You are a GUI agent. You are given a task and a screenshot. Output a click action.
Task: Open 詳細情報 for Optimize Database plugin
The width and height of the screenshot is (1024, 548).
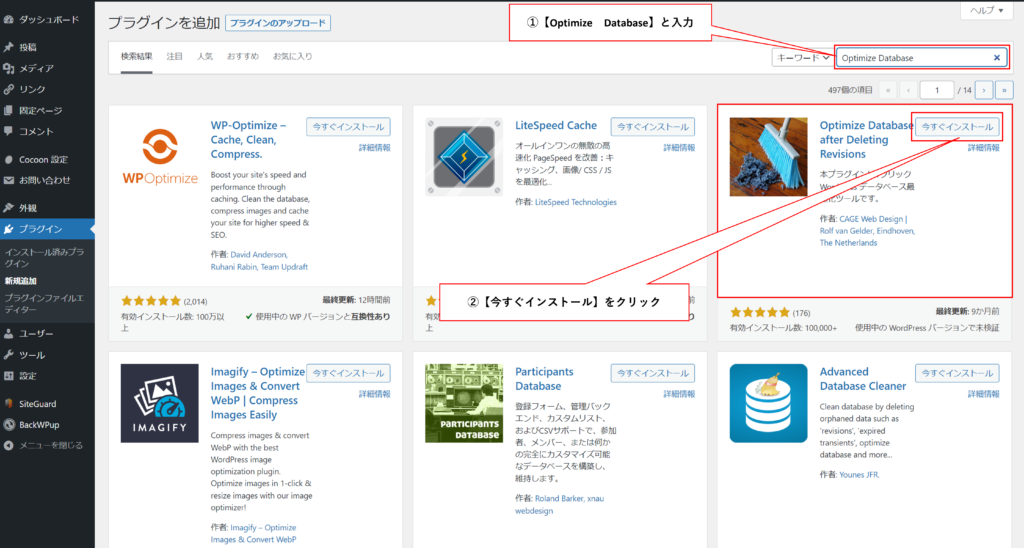[984, 148]
